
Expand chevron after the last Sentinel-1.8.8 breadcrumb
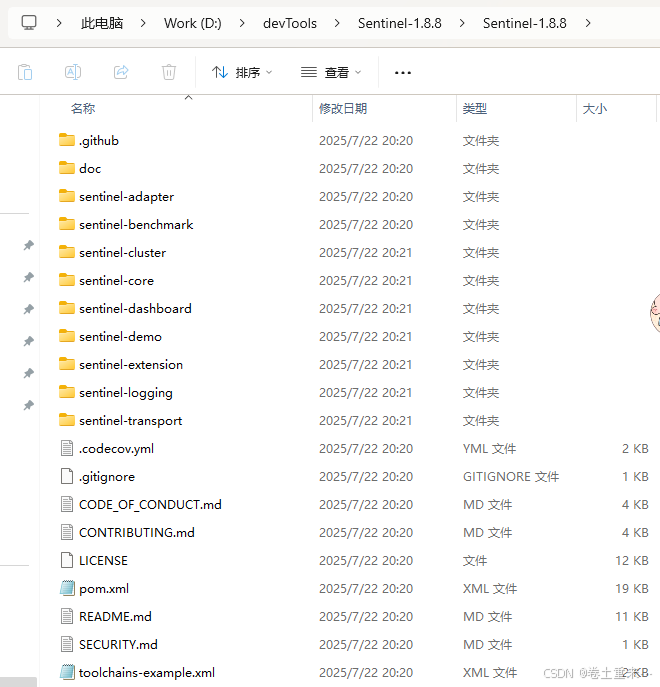click(588, 23)
